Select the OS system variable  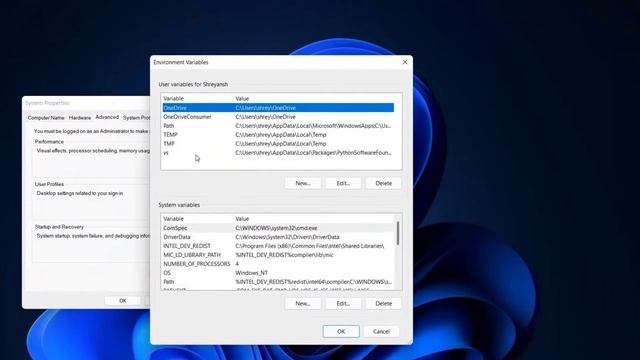(x=278, y=273)
